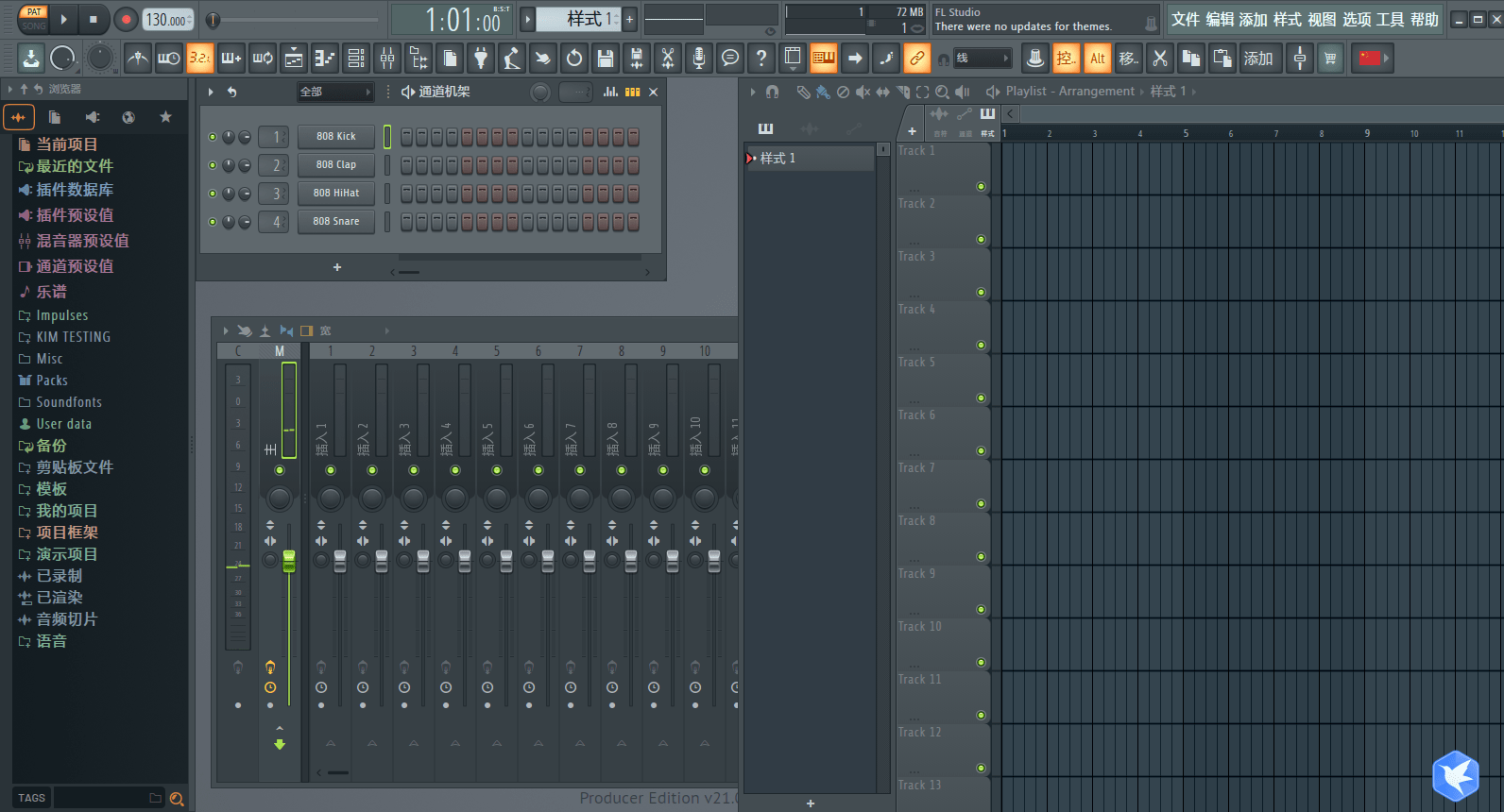Open the 帮助 menu
The image size is (1504, 812).
click(x=1425, y=20)
